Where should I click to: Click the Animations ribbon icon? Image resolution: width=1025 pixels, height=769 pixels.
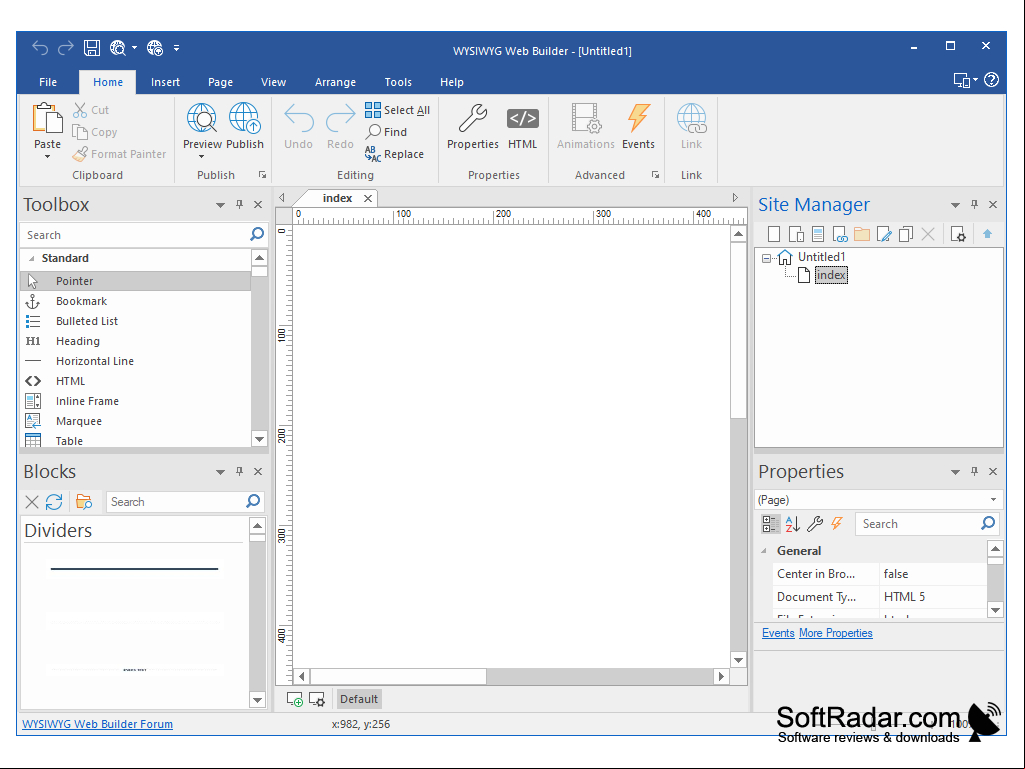[x=586, y=118]
